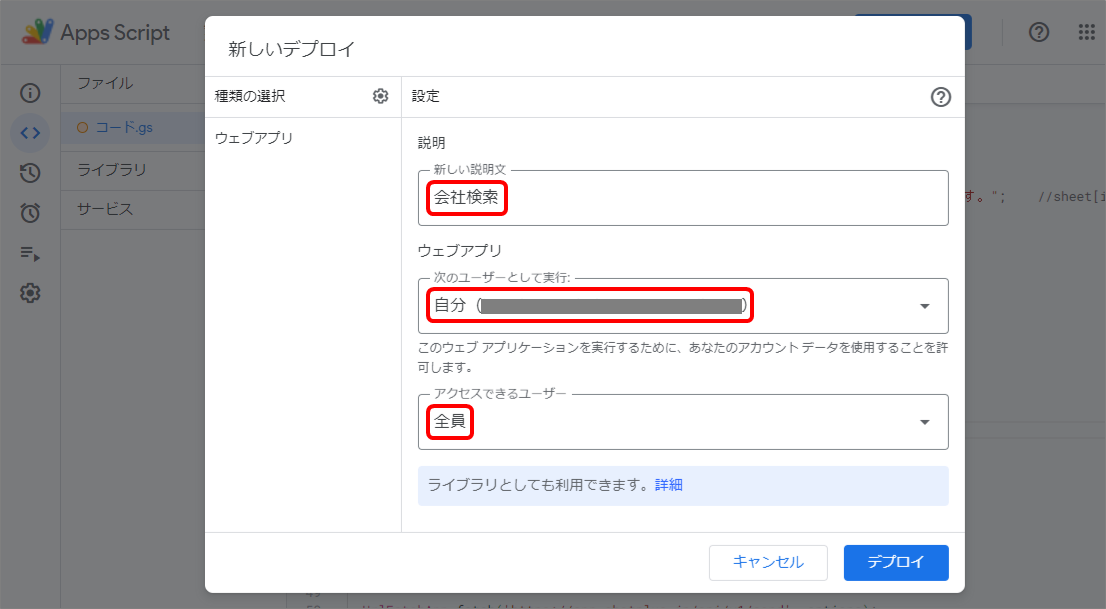Click the 新しいデプロイ dialog title
Screen dimensions: 1106x609
pos(291,49)
